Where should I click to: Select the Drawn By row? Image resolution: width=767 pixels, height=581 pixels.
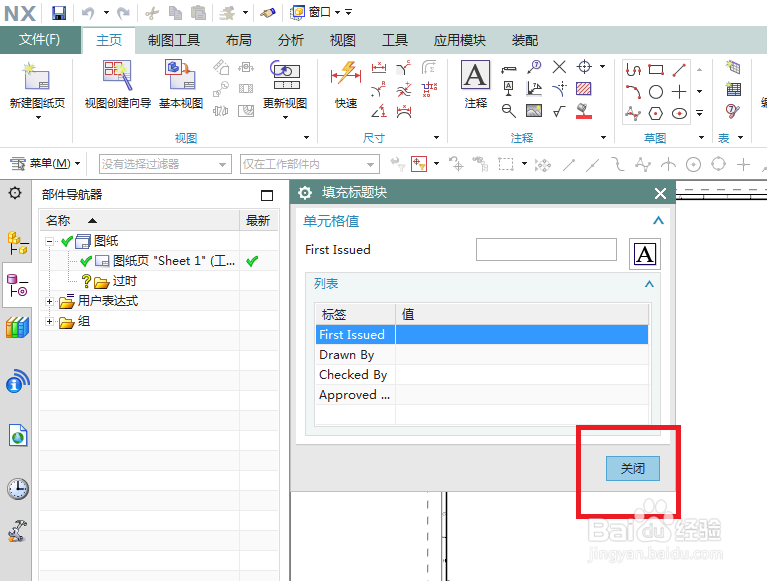[x=482, y=355]
